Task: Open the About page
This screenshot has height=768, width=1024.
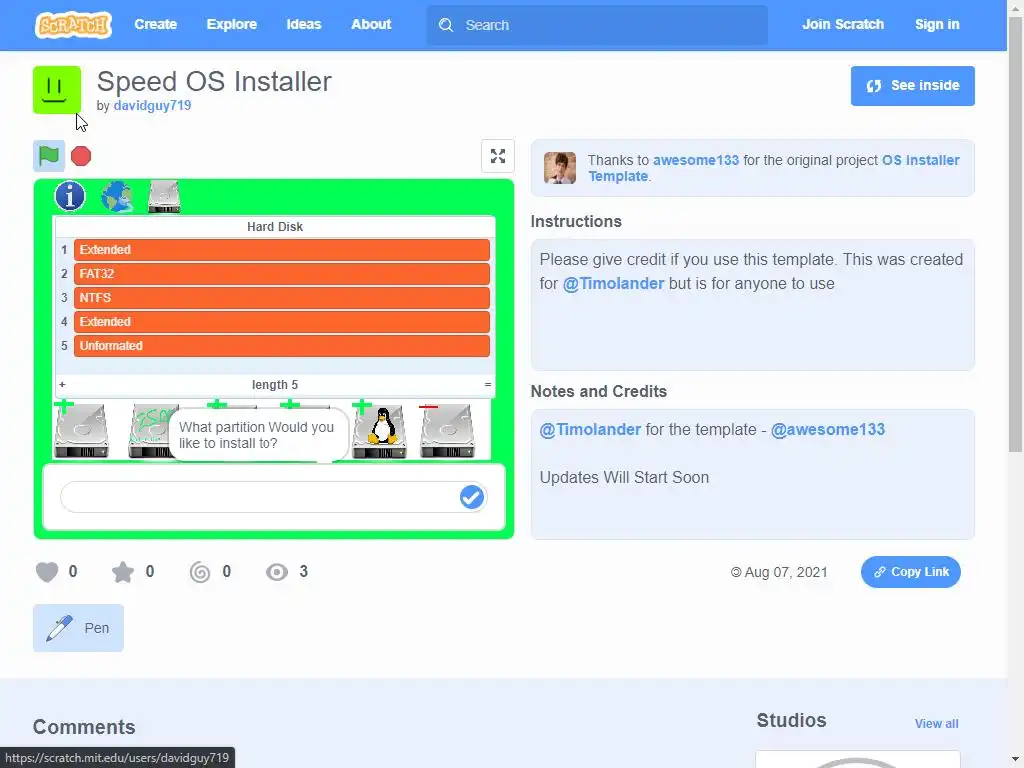Action: tap(371, 24)
